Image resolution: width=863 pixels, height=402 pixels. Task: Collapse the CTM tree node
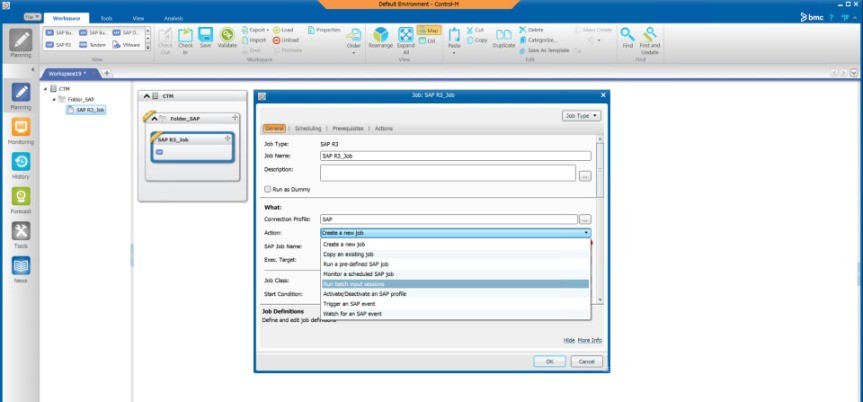click(45, 88)
